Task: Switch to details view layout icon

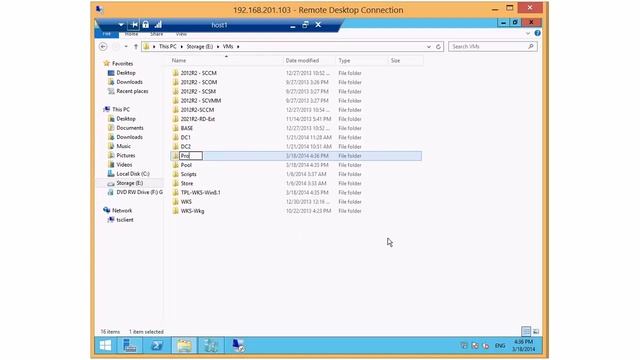Action: point(526,331)
